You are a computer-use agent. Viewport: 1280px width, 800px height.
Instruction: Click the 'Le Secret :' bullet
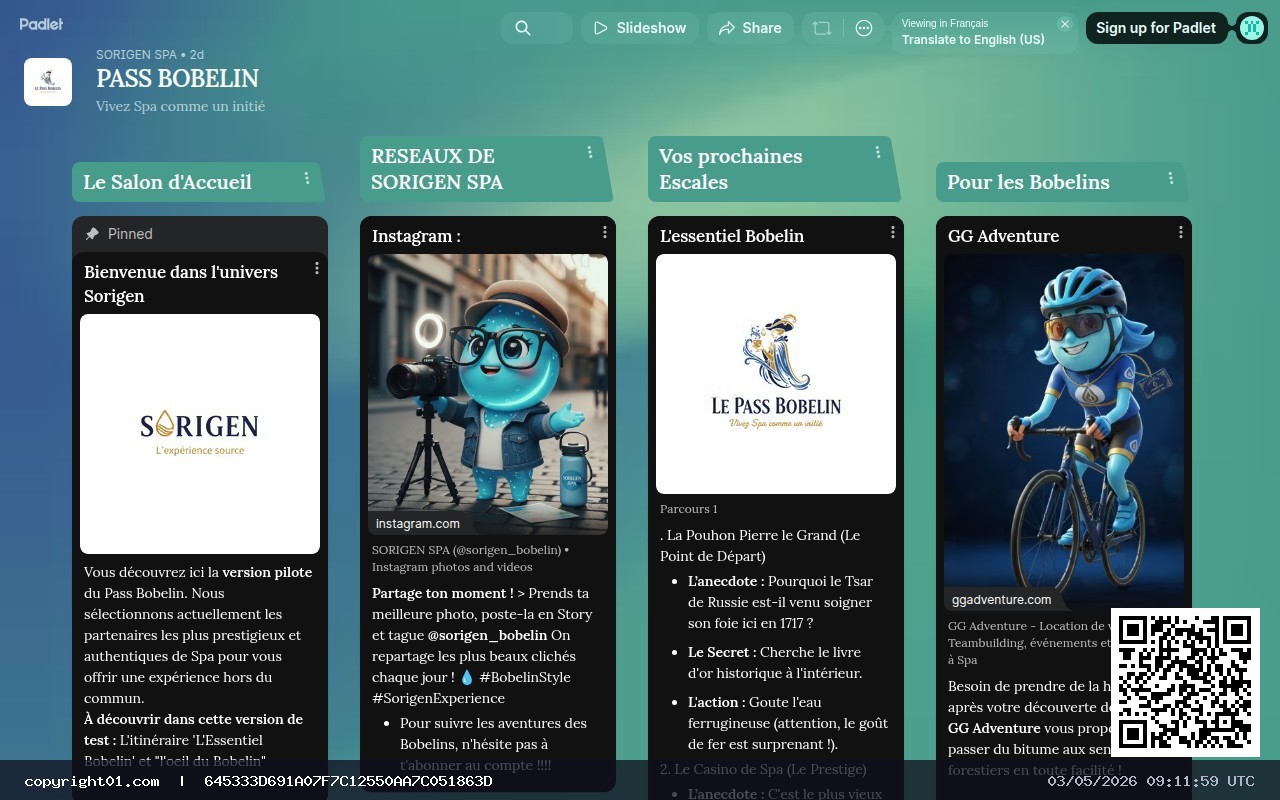tap(722, 652)
